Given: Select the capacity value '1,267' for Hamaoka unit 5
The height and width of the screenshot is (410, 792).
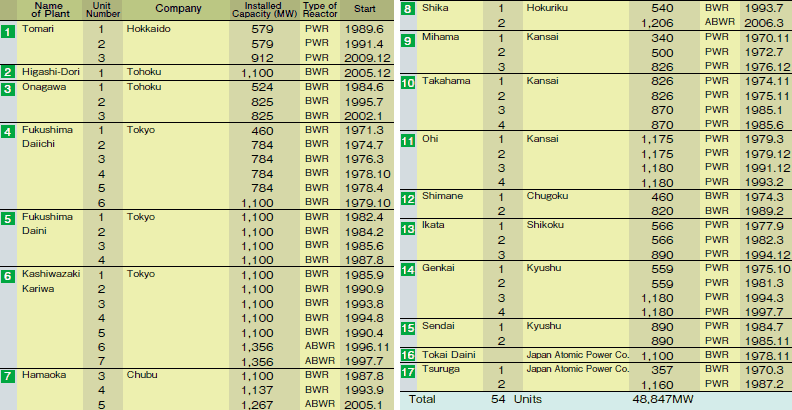Looking at the screenshot, I should click(258, 405).
